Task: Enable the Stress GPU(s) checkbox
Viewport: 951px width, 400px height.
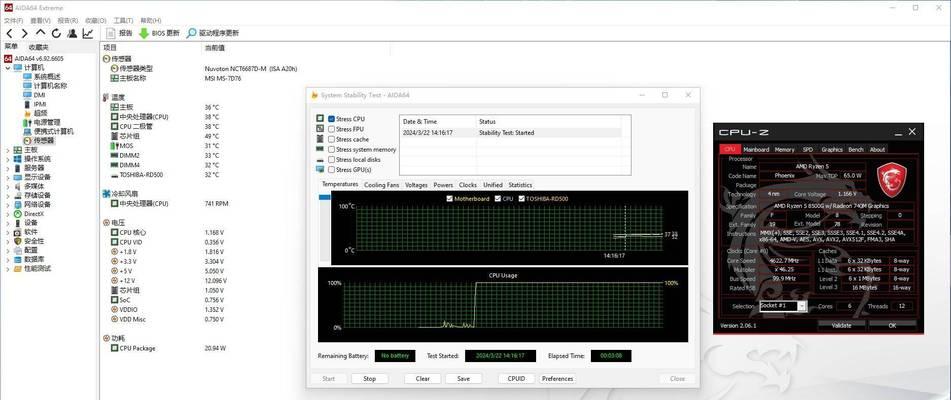Action: [331, 170]
